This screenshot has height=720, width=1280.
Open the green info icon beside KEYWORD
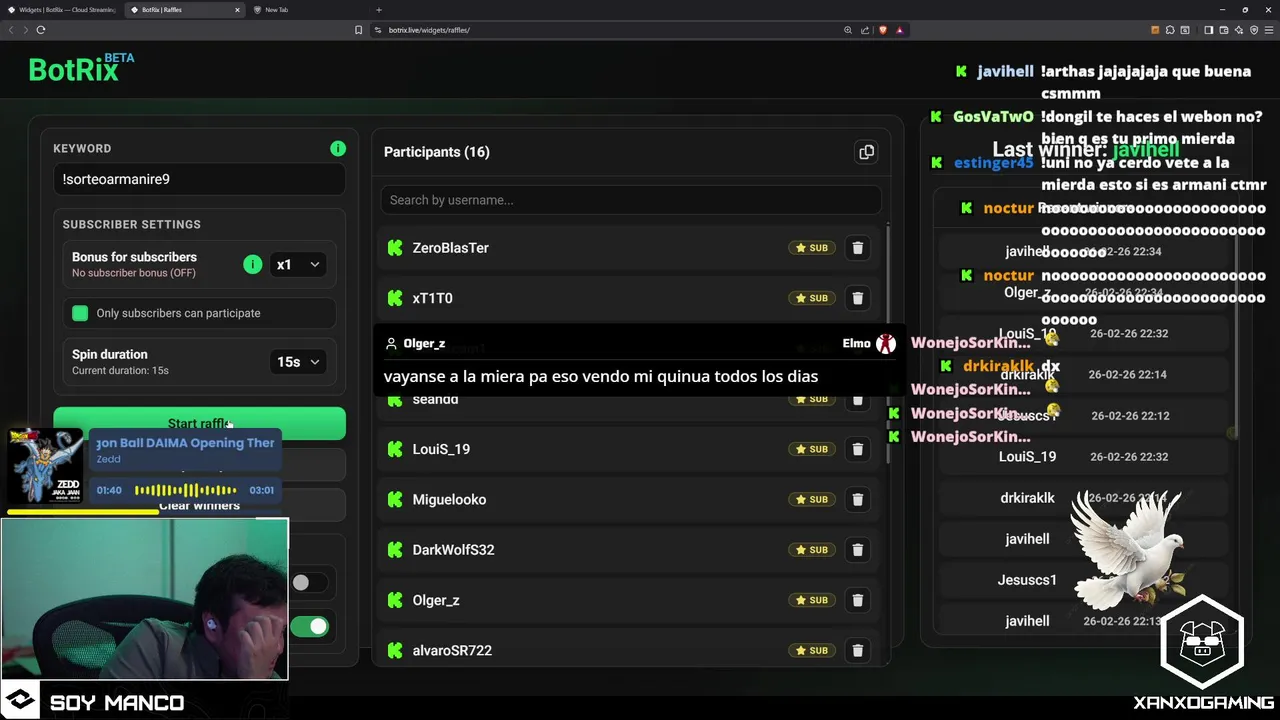pos(338,148)
